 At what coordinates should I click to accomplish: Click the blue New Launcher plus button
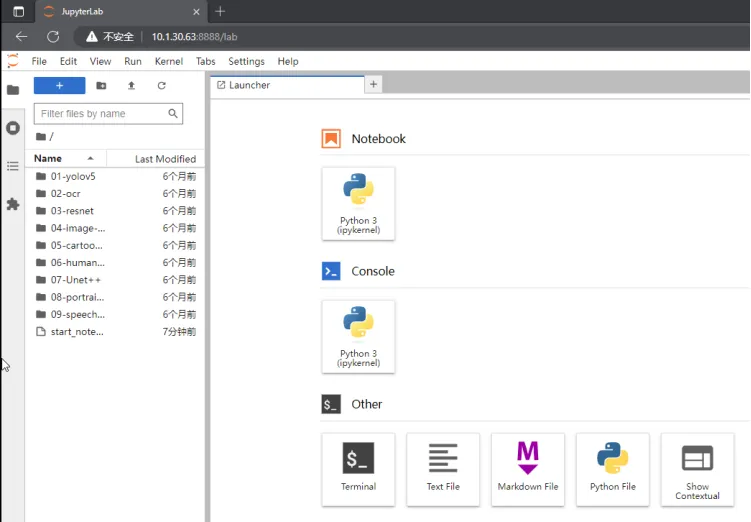[59, 85]
